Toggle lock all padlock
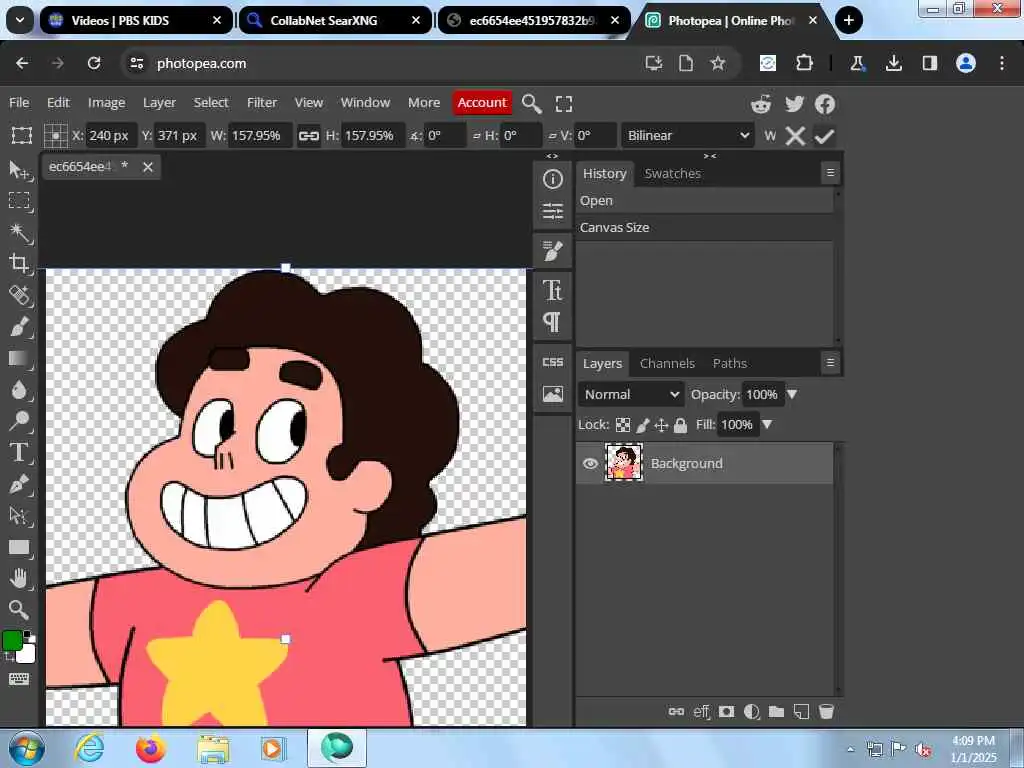 (x=680, y=425)
